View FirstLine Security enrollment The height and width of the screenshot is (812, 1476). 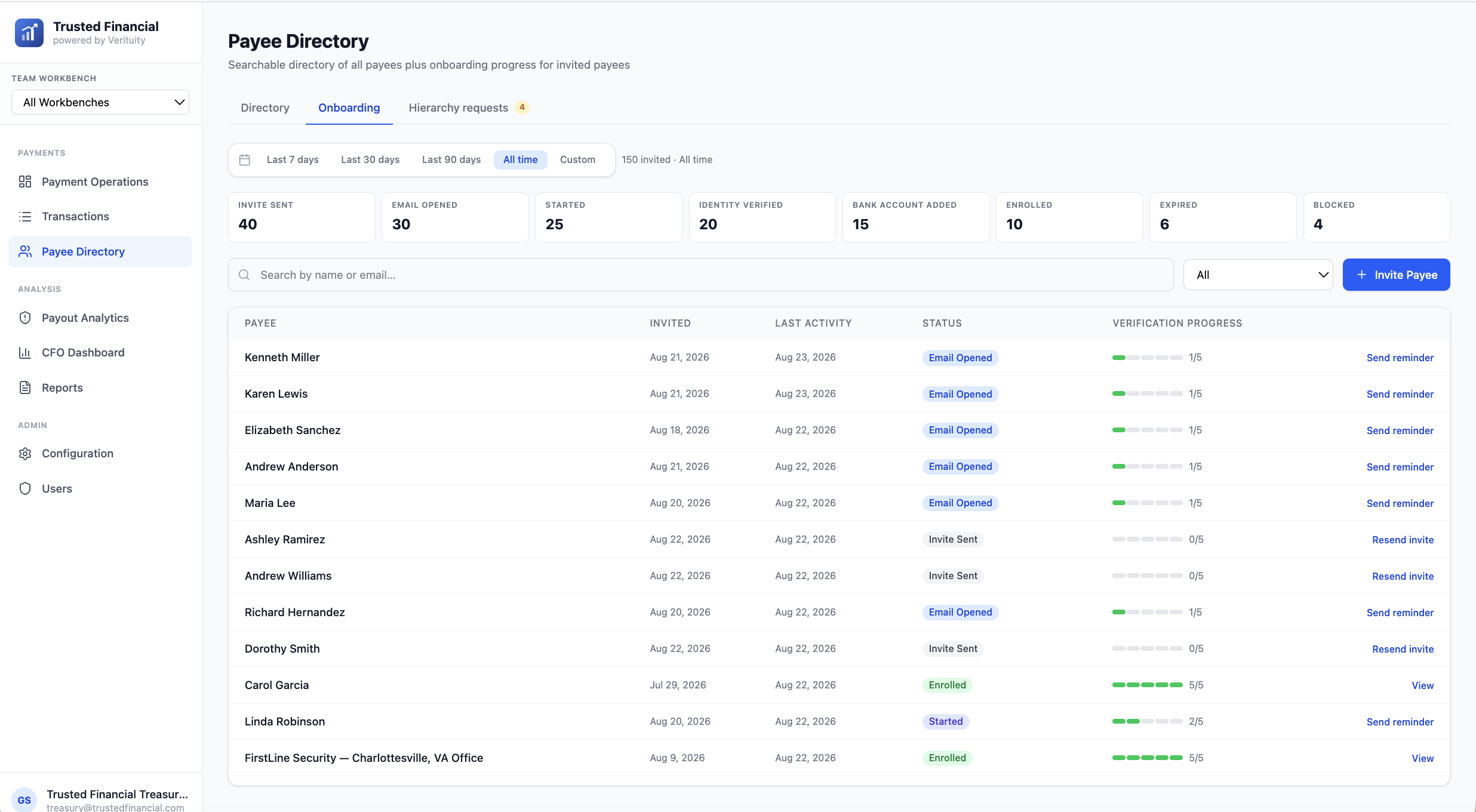click(1422, 758)
